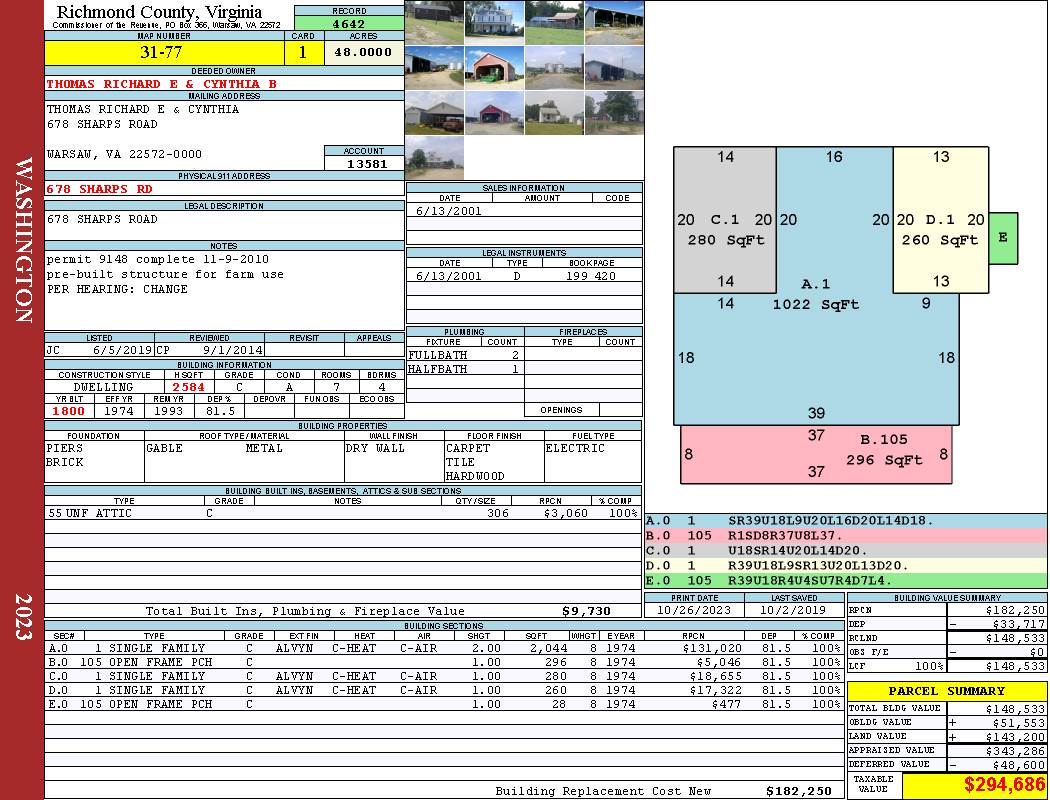The height and width of the screenshot is (800, 1050).
Task: Click the acres value 48.0000
Action: click(364, 52)
